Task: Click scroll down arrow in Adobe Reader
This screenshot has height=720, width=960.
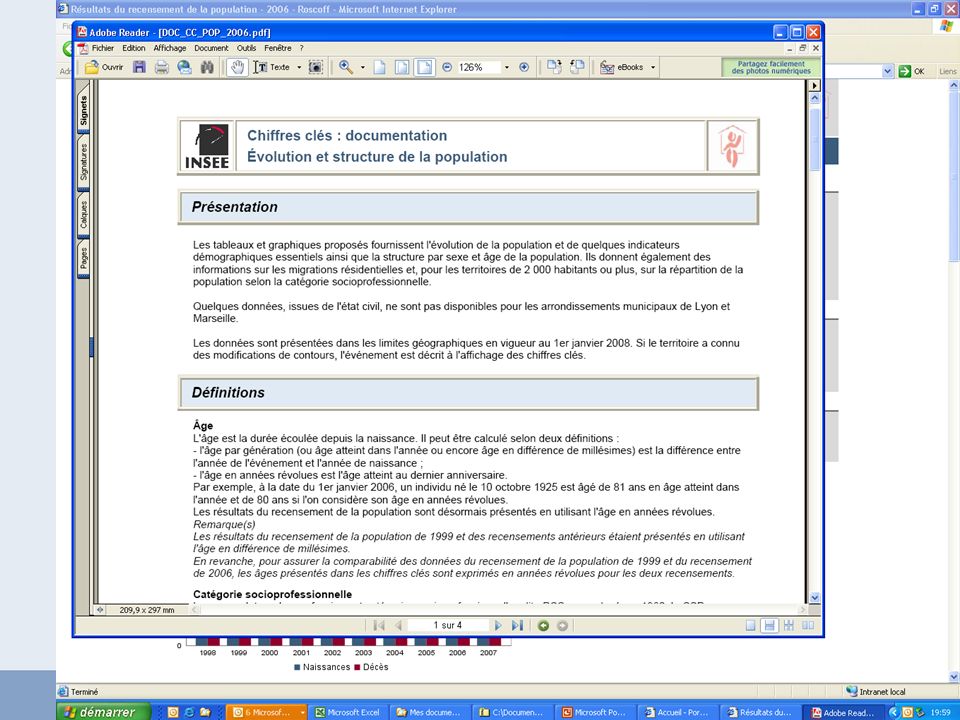Action: 815,597
